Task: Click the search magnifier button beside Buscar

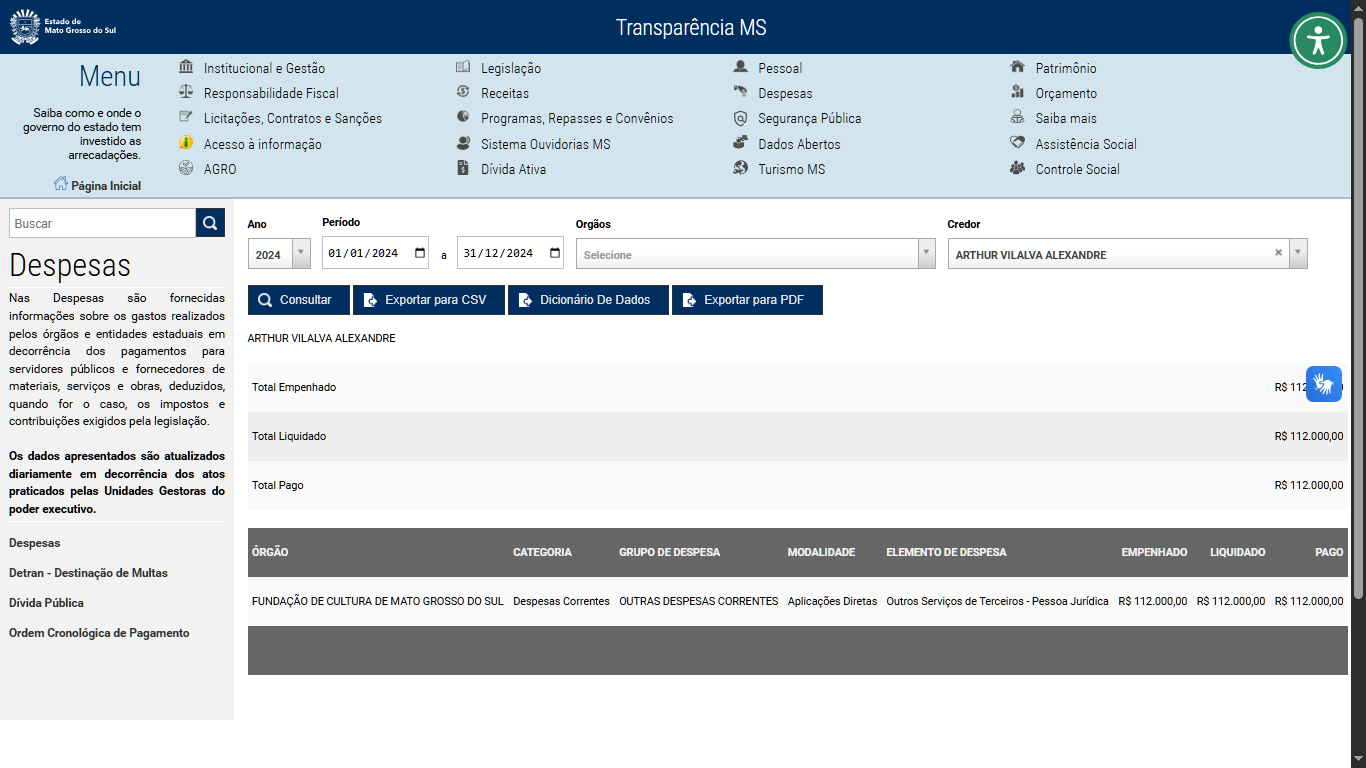Action: [x=210, y=223]
